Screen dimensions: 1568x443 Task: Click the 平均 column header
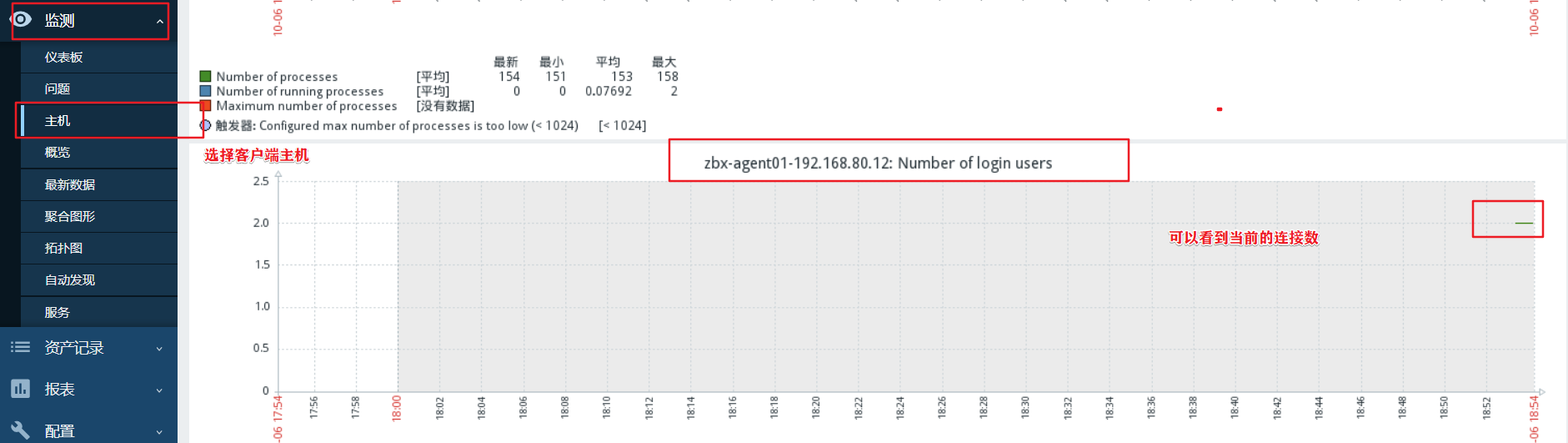tap(608, 62)
